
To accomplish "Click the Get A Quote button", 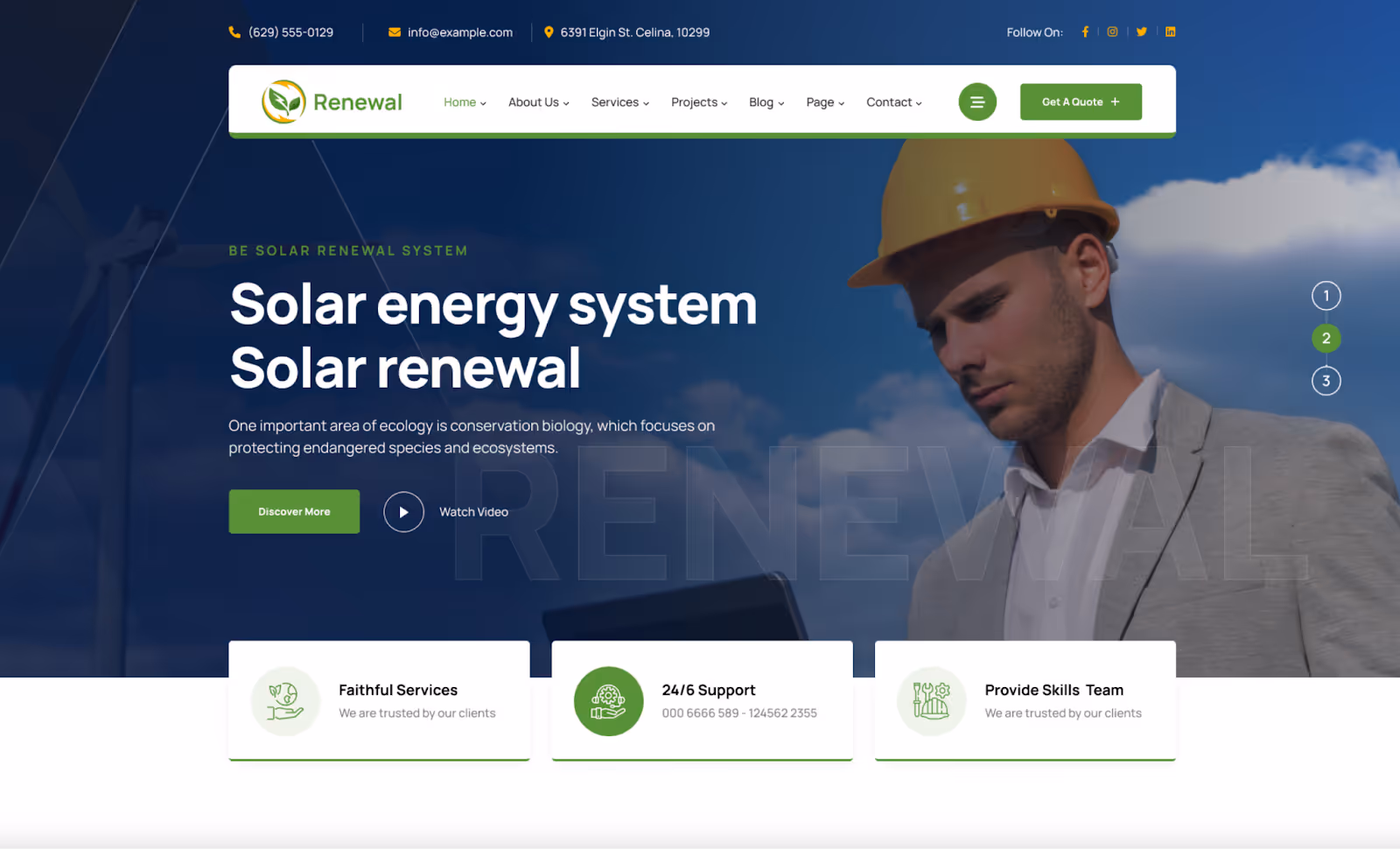I will coord(1081,102).
